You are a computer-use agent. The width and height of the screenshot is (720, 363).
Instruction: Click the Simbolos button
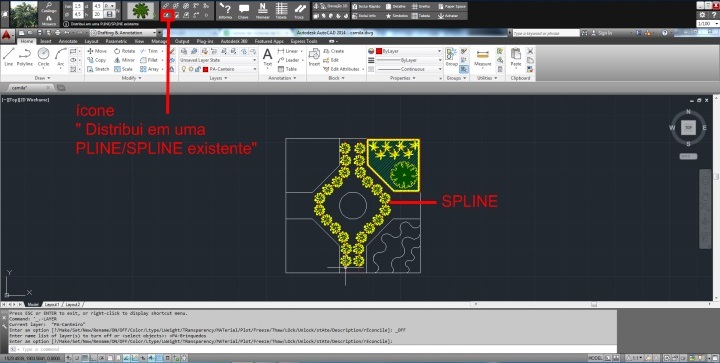coord(397,16)
